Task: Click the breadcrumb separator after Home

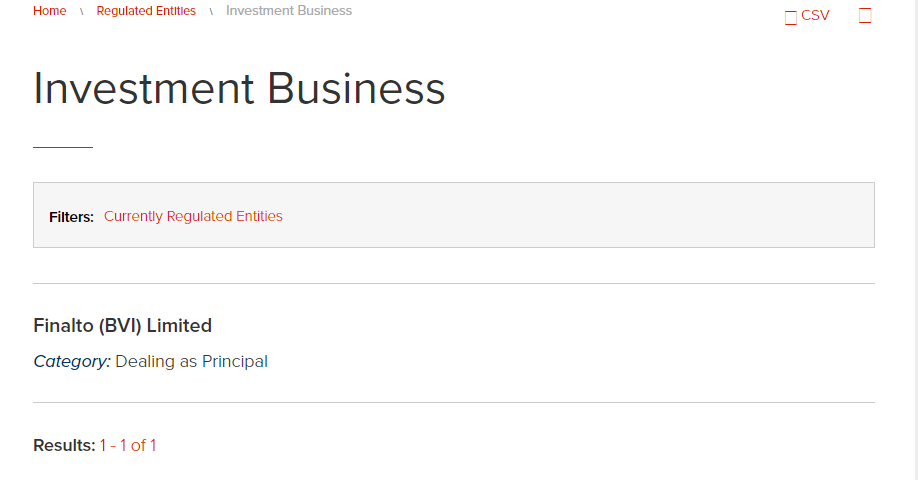Action: click(81, 11)
